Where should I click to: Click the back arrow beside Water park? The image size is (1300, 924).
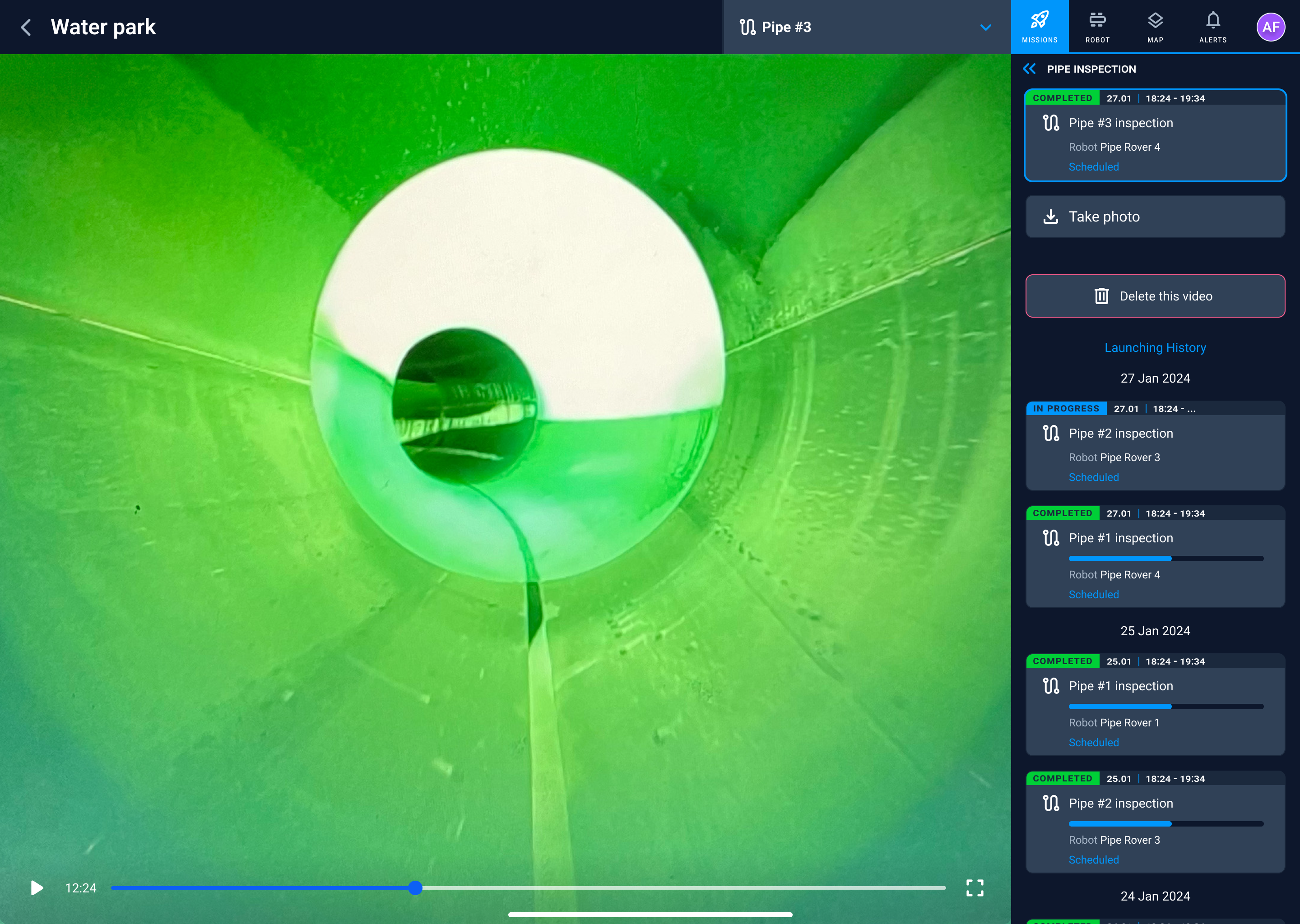click(x=26, y=27)
